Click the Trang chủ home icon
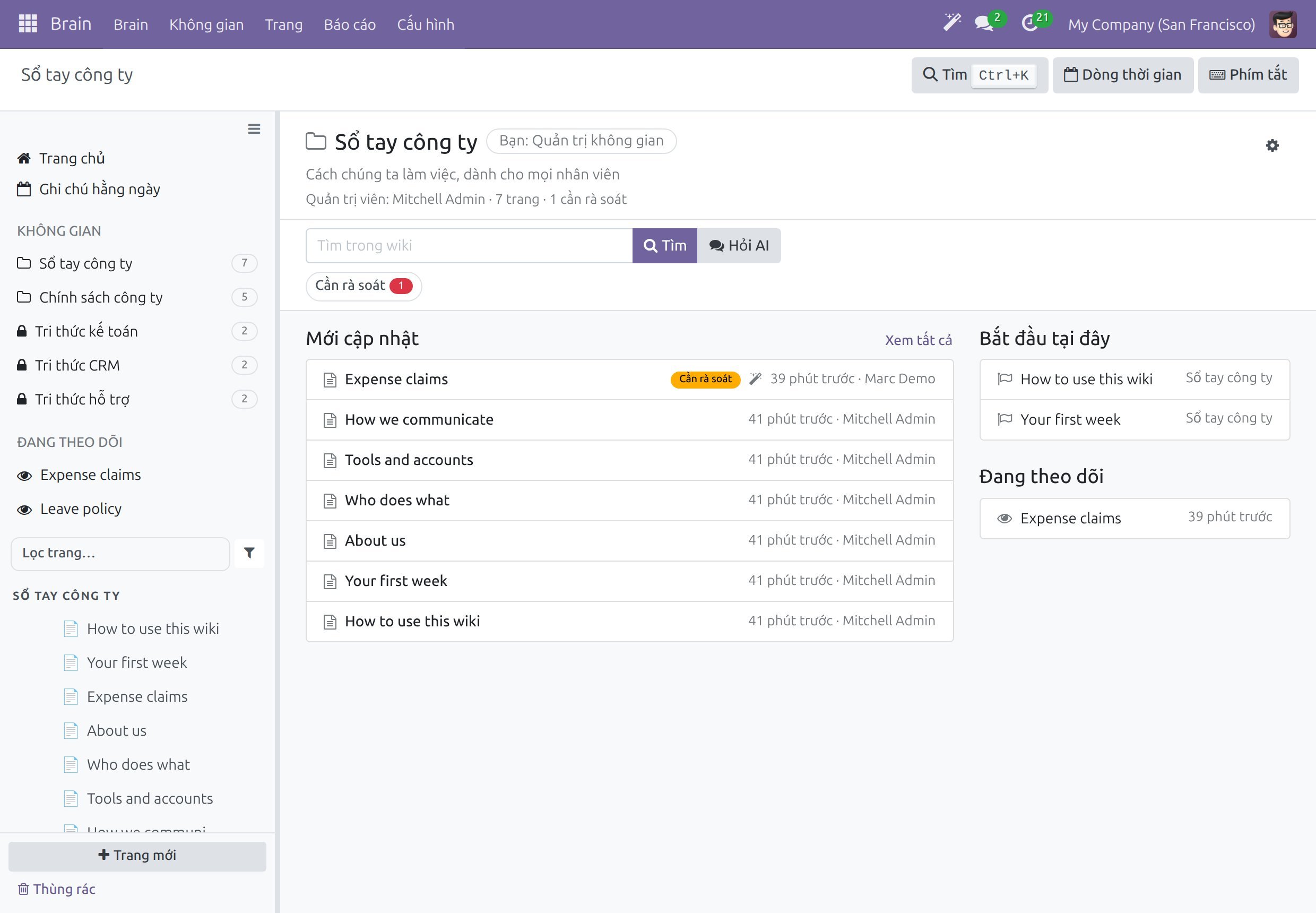The width and height of the screenshot is (1316, 913). pyautogui.click(x=24, y=159)
